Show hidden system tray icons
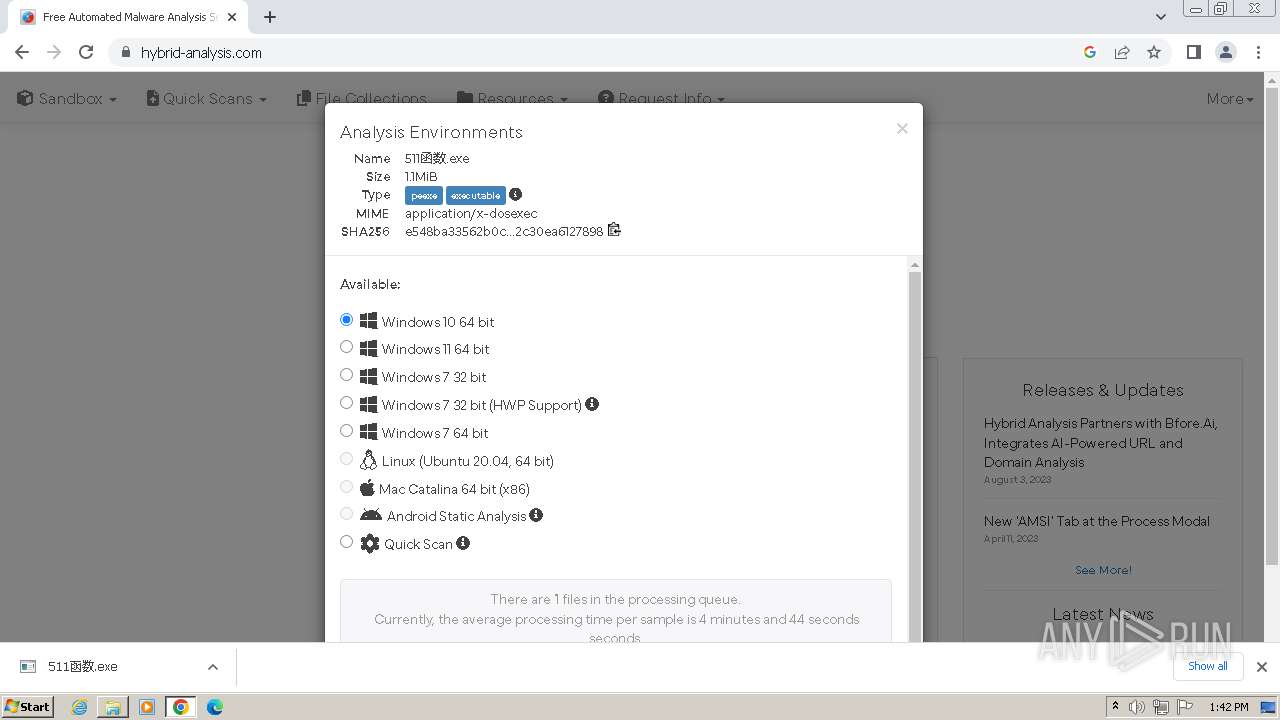The width and height of the screenshot is (1280, 720). (1115, 706)
